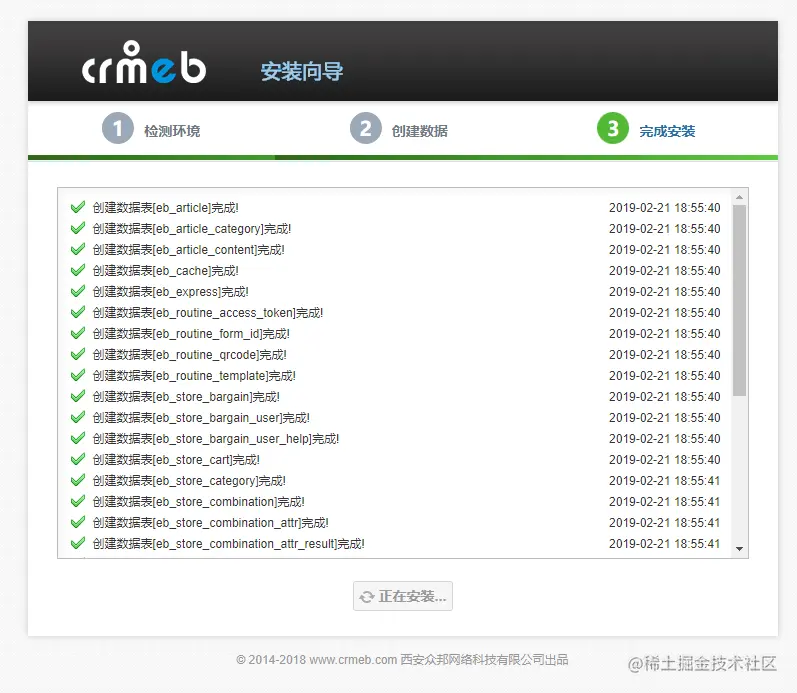This screenshot has width=797, height=693.
Task: Click the 正在安装... button
Action: 403,596
